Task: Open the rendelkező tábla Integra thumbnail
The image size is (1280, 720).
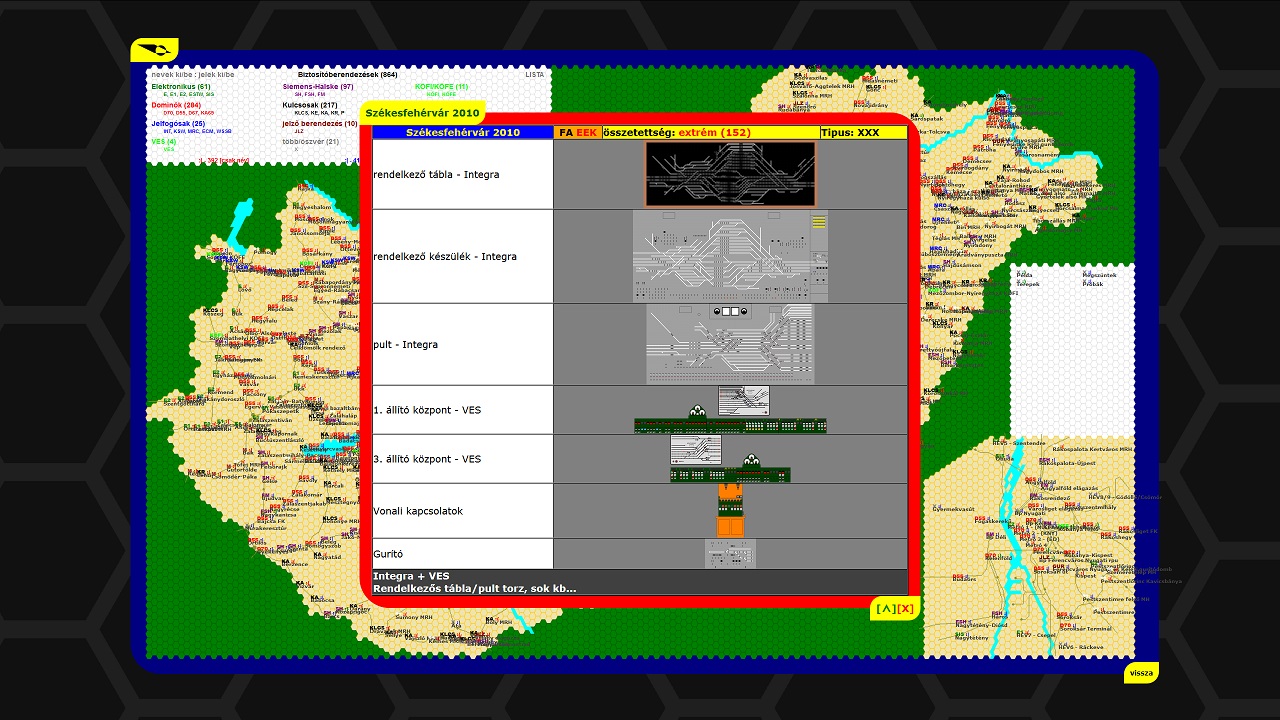Action: point(730,174)
